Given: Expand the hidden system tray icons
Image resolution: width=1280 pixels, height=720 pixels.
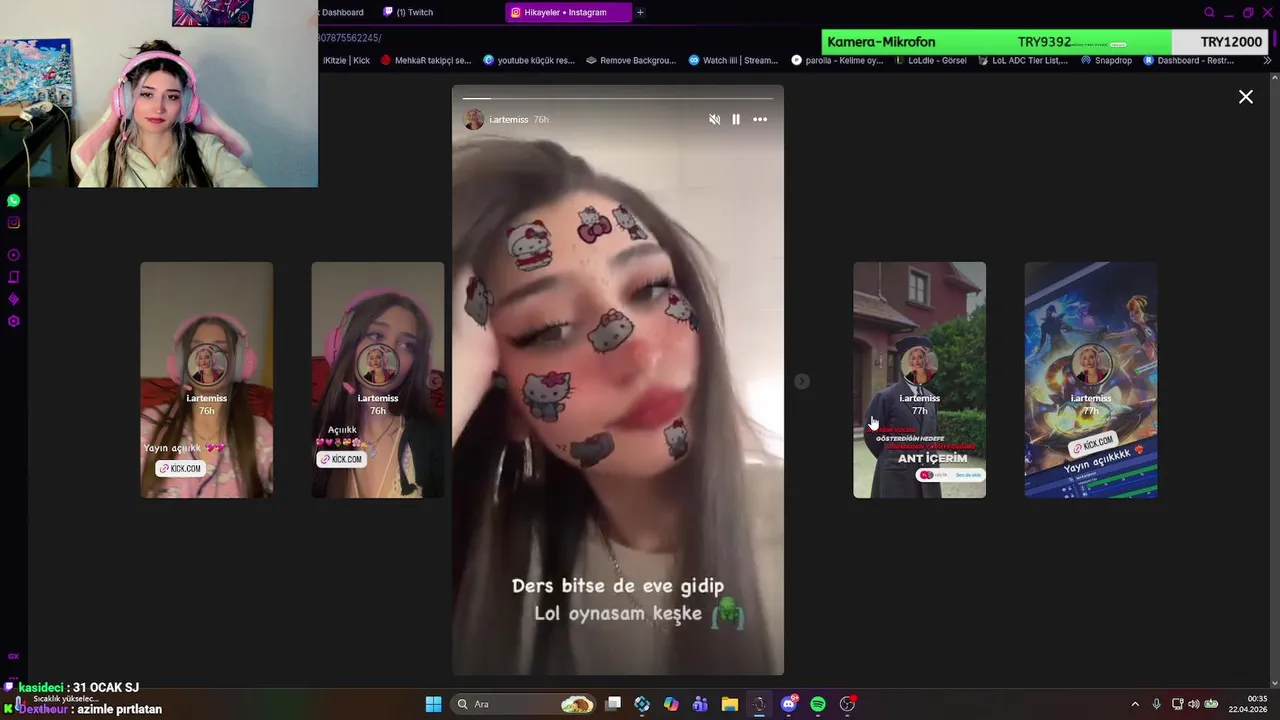Looking at the screenshot, I should pos(1135,704).
